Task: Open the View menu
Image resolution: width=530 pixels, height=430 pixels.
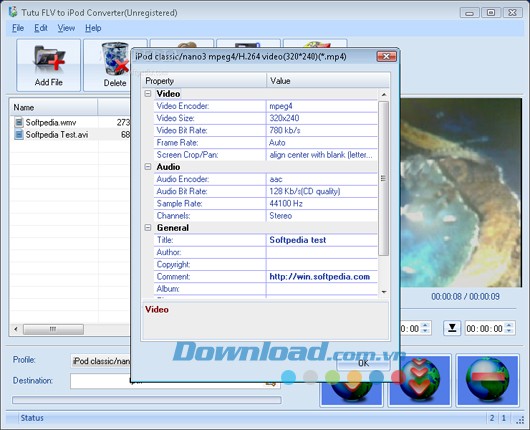Action: tap(66, 28)
